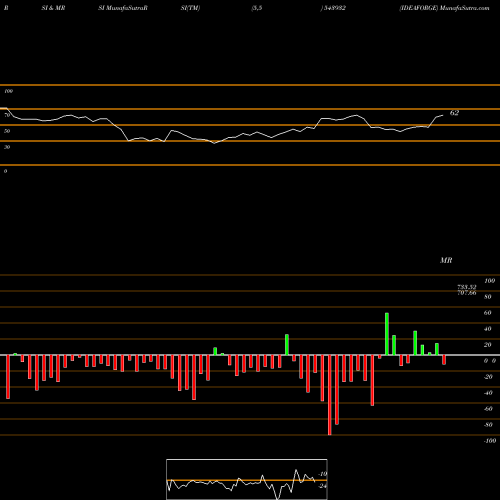Image resolution: width=500 pixels, height=500 pixels.
Task: Click the current RSI value '62'
Action: click(x=454, y=113)
